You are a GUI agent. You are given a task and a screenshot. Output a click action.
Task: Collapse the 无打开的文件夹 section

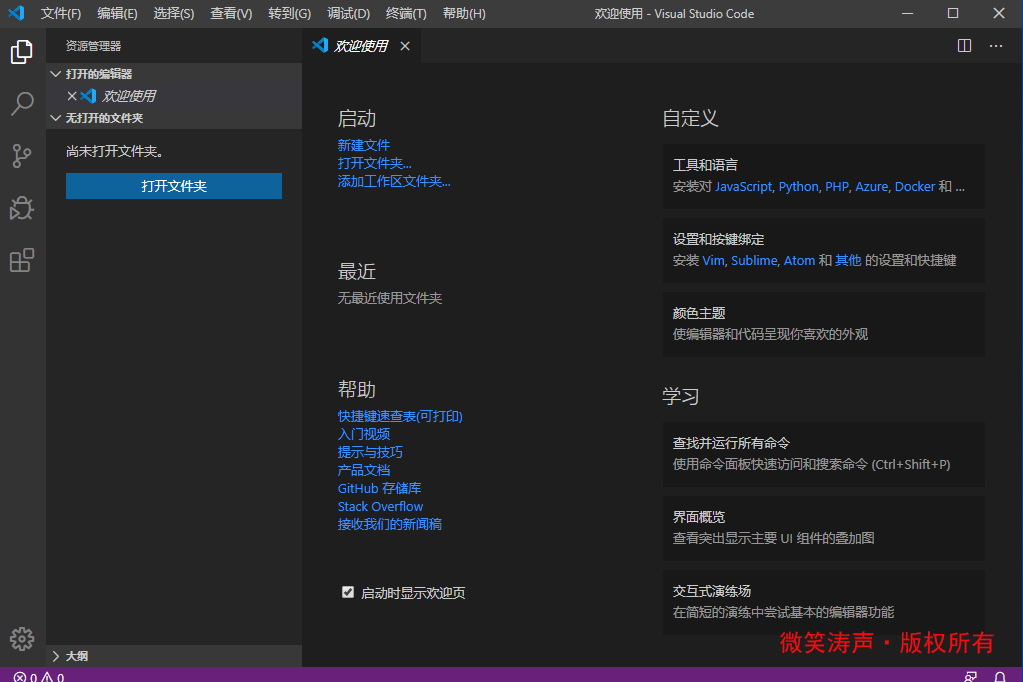(x=174, y=118)
